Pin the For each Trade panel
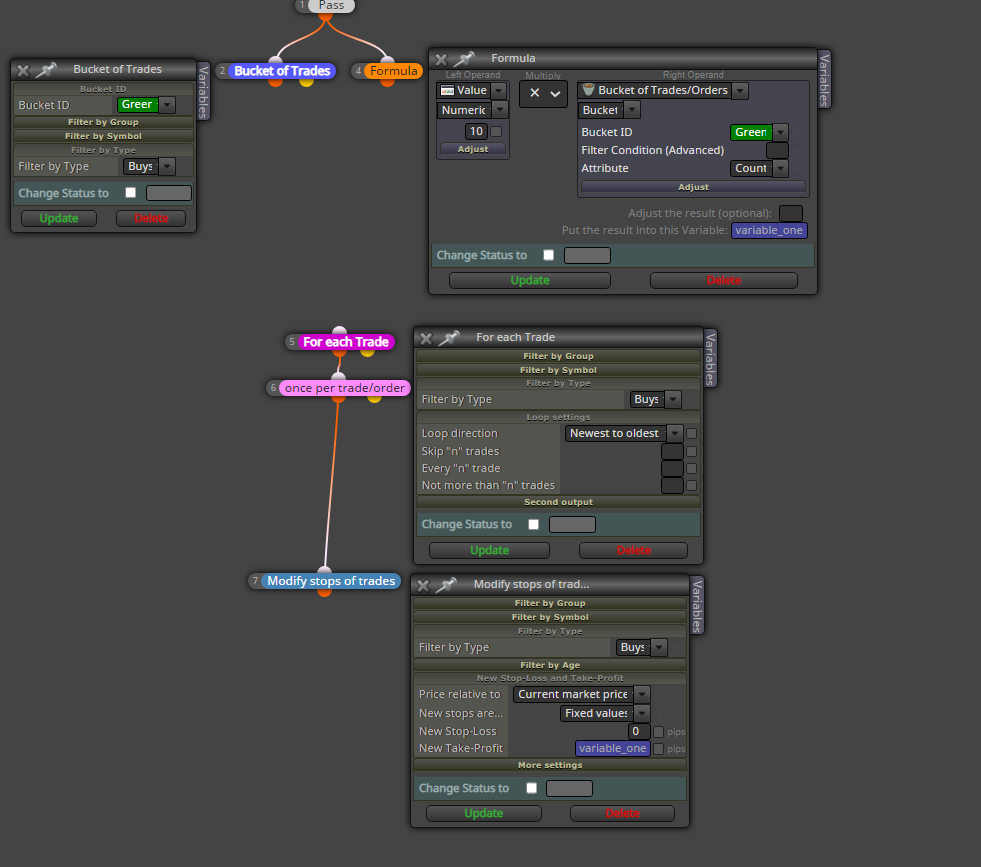 [449, 338]
